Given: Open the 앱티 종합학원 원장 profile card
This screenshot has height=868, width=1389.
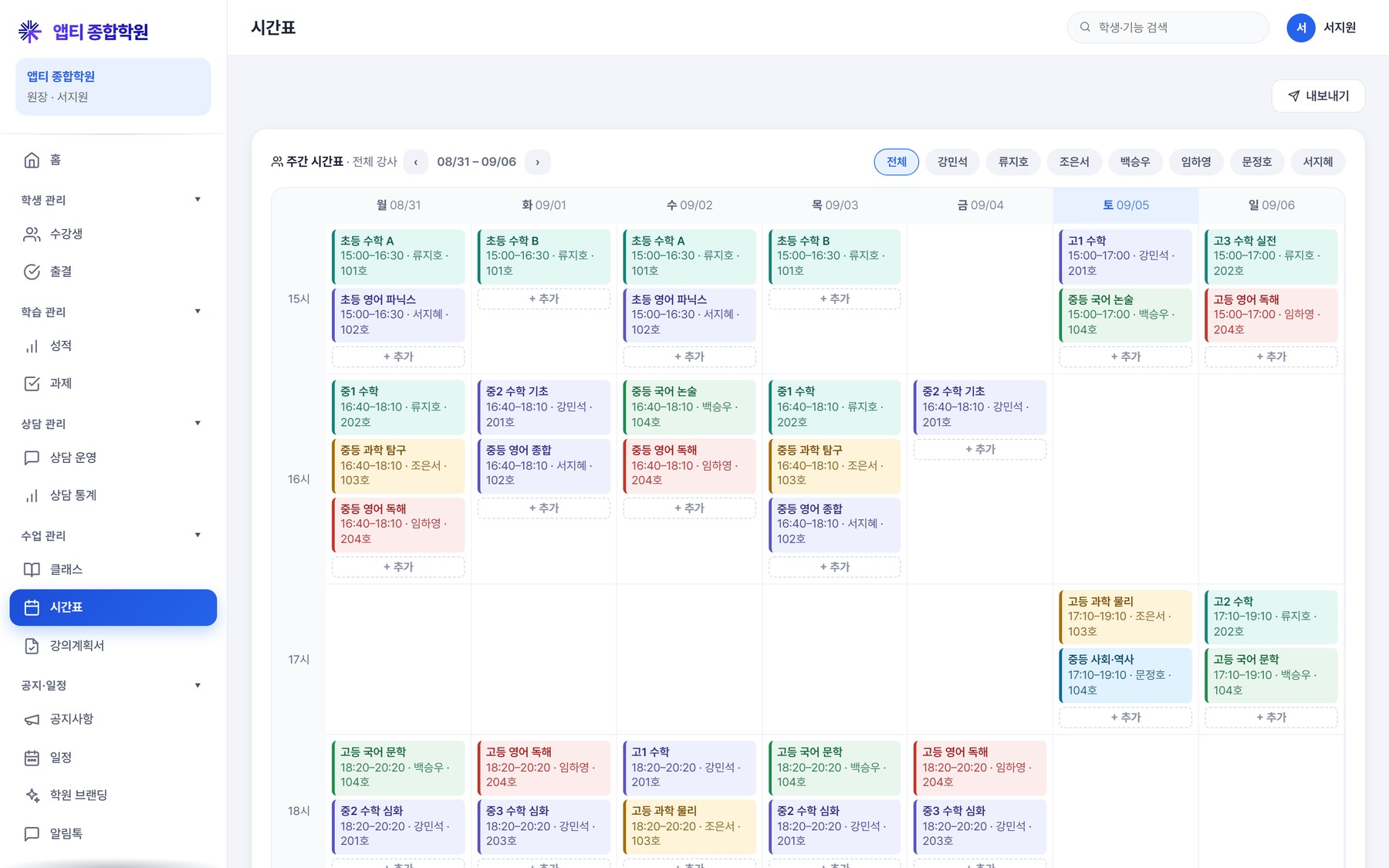Looking at the screenshot, I should click(x=113, y=86).
